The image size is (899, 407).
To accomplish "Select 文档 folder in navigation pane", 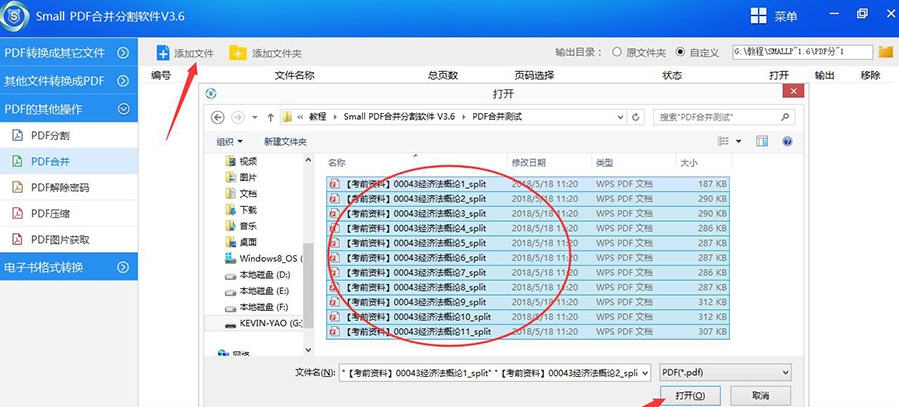I will [x=241, y=193].
